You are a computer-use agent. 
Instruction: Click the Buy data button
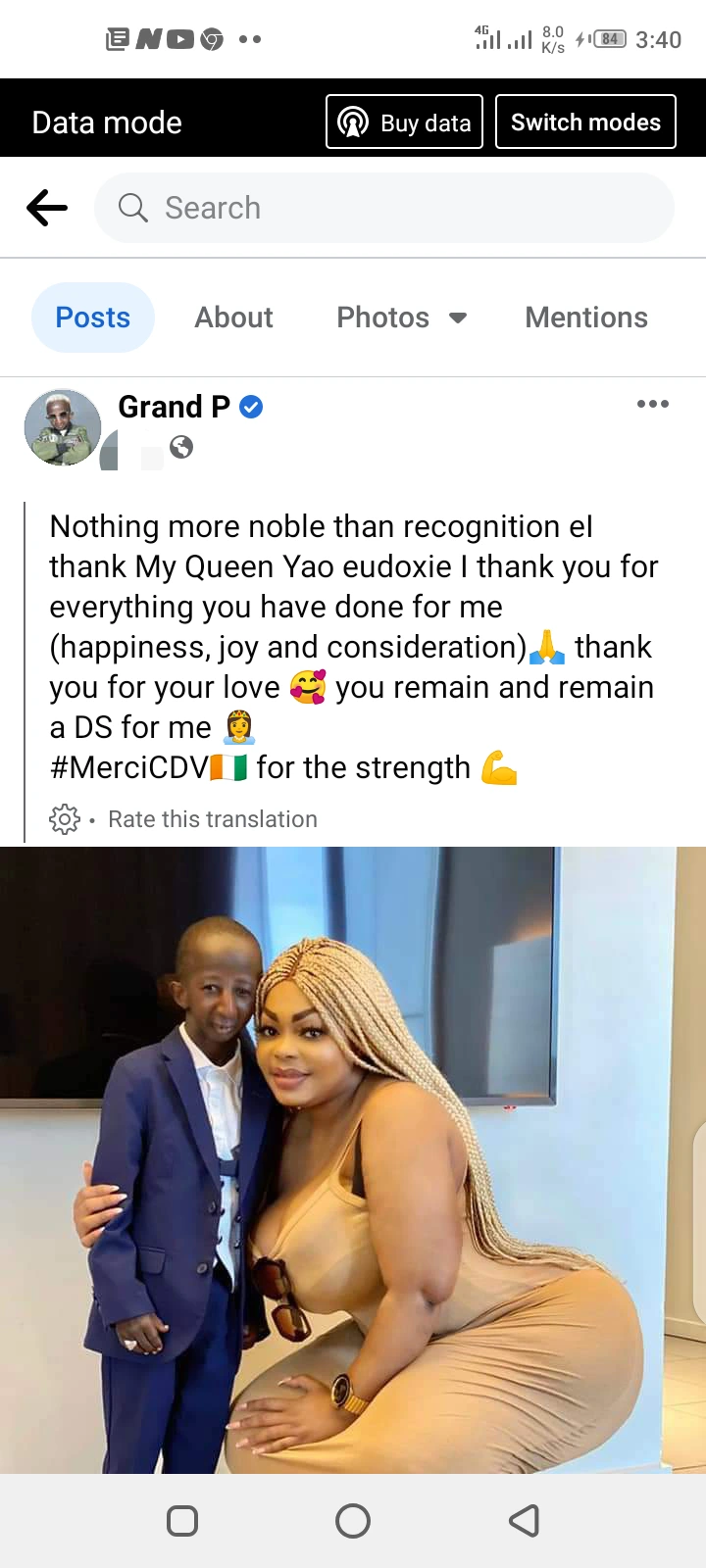pos(404,122)
